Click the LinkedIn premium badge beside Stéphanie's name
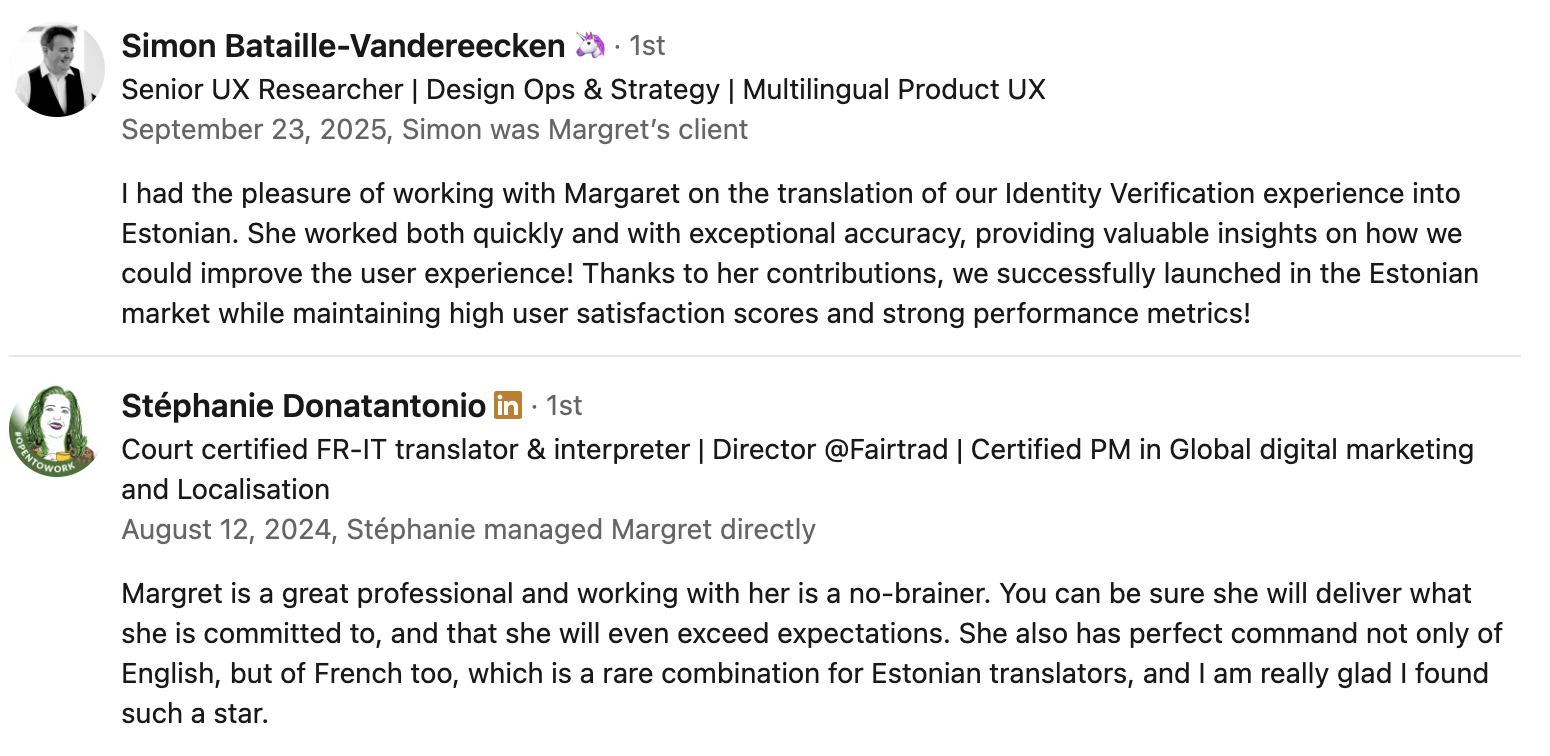 [508, 405]
